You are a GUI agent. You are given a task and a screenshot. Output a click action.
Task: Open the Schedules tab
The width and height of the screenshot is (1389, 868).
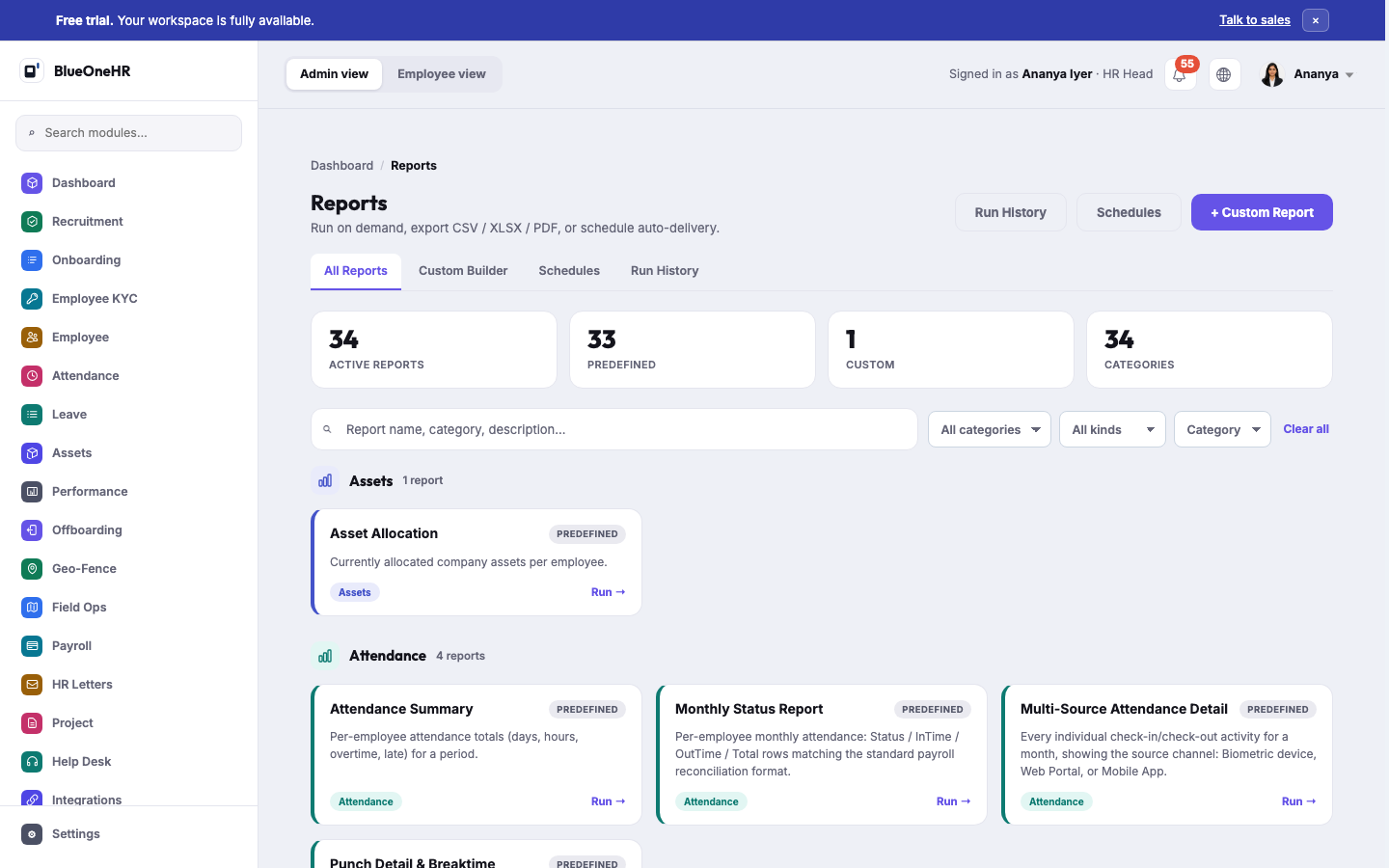[569, 271]
